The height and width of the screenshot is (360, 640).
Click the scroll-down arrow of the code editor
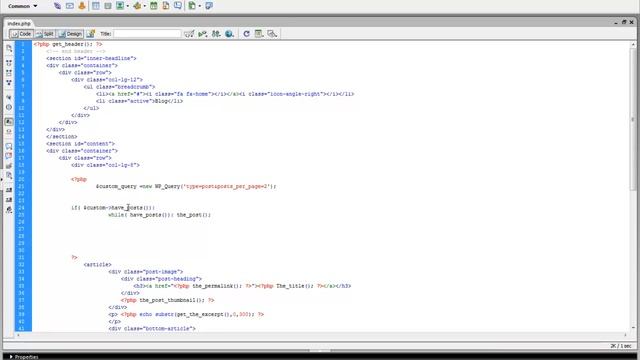[x=633, y=328]
